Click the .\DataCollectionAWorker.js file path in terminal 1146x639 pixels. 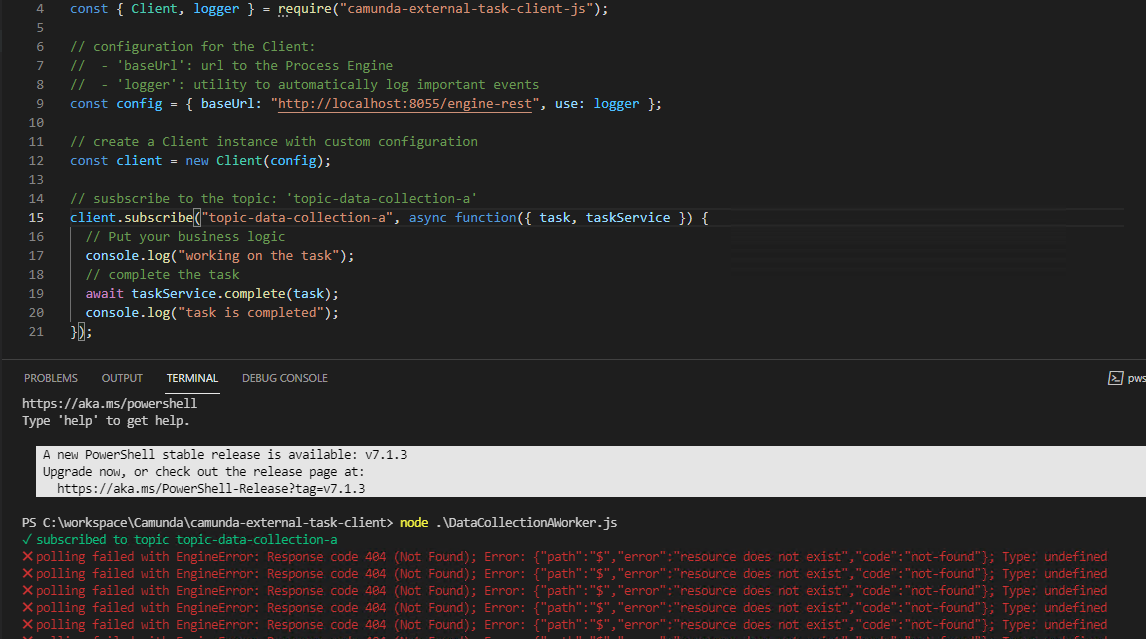(526, 523)
